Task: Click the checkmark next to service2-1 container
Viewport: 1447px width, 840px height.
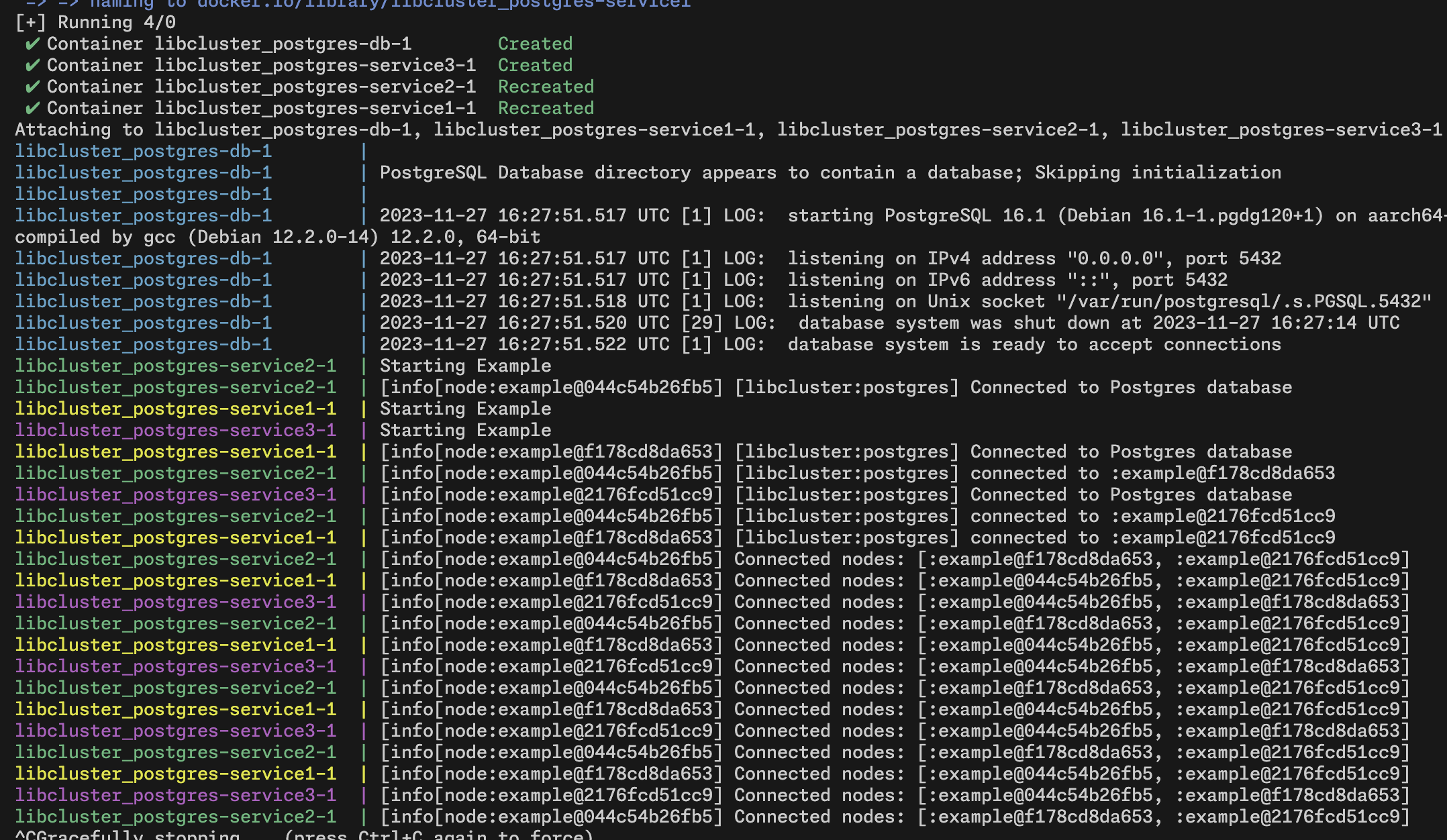Action: [32, 87]
